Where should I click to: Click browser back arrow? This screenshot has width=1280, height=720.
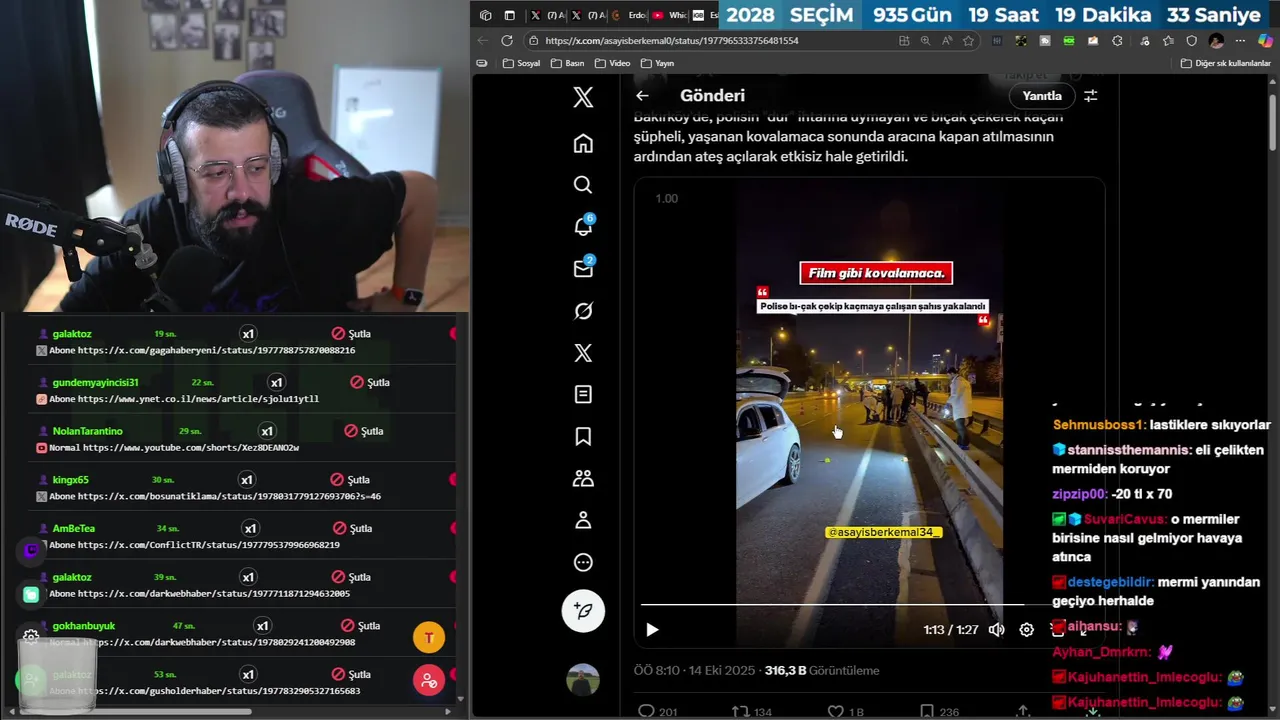point(483,41)
